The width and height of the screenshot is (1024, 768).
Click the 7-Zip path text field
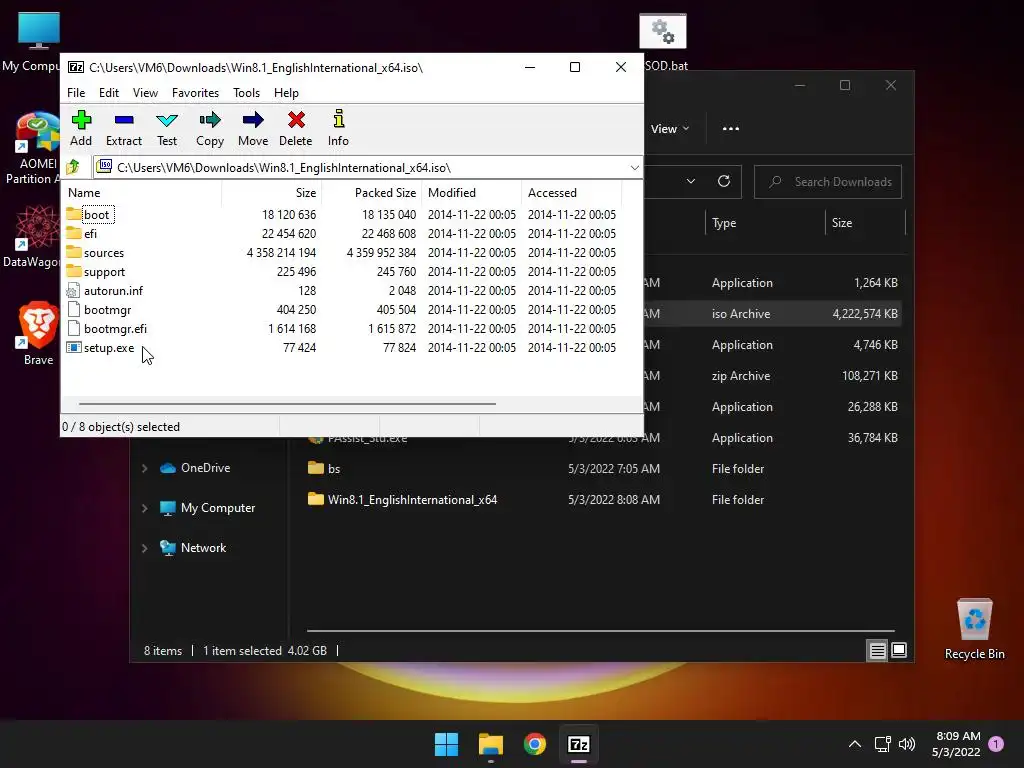tap(362, 168)
